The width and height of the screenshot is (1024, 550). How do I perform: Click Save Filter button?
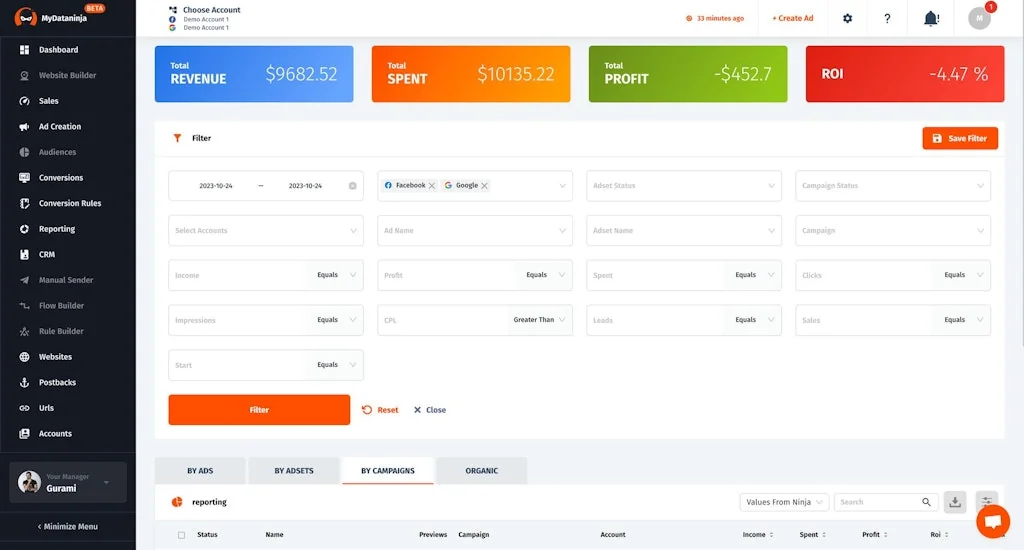click(960, 138)
